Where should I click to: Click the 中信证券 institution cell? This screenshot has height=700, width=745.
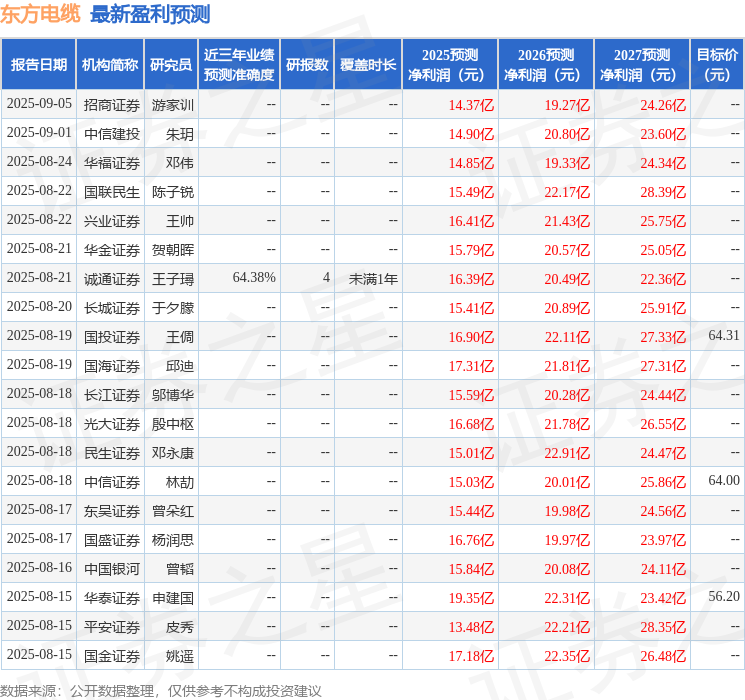pos(112,481)
